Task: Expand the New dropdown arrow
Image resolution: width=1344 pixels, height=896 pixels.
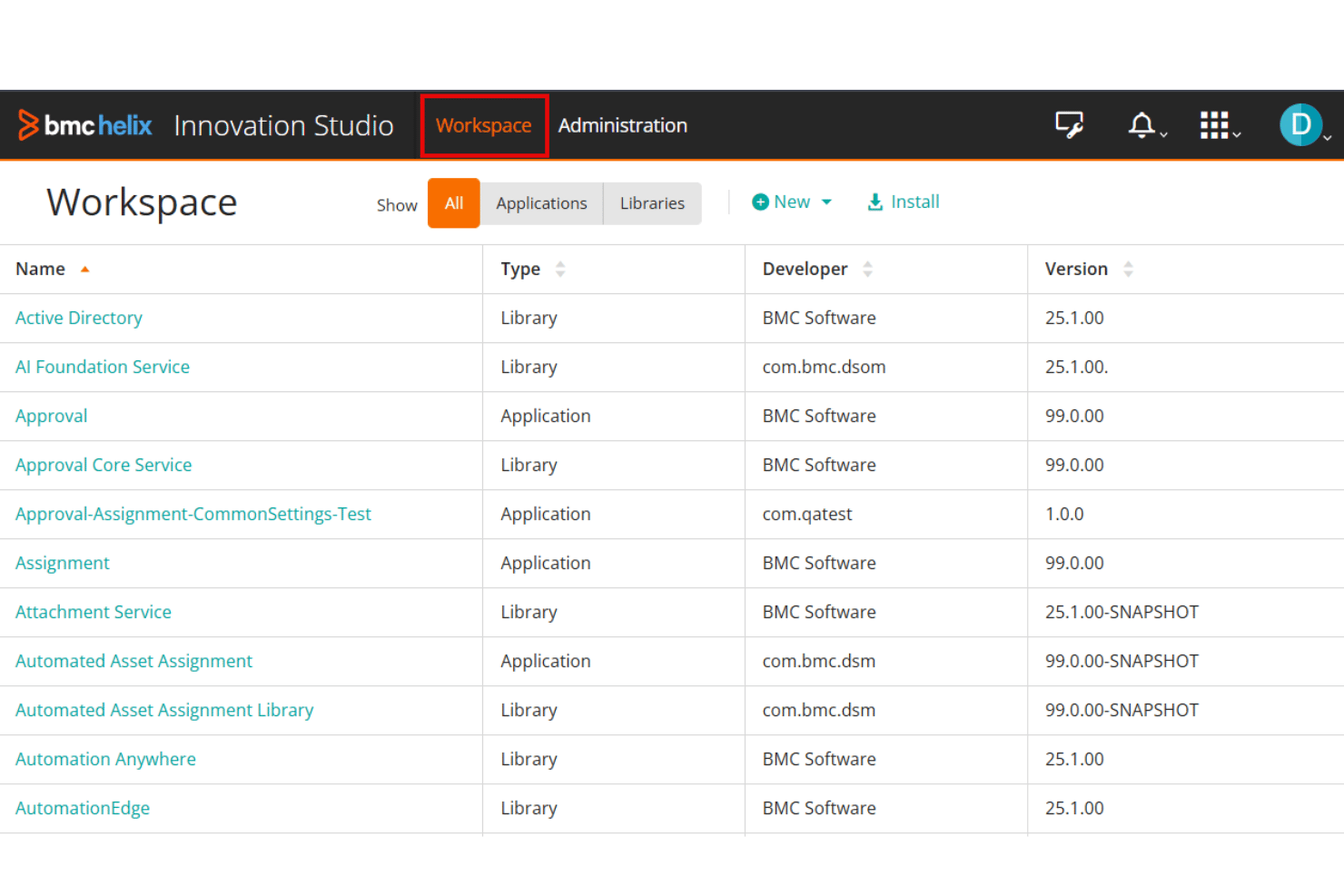Action: point(826,202)
